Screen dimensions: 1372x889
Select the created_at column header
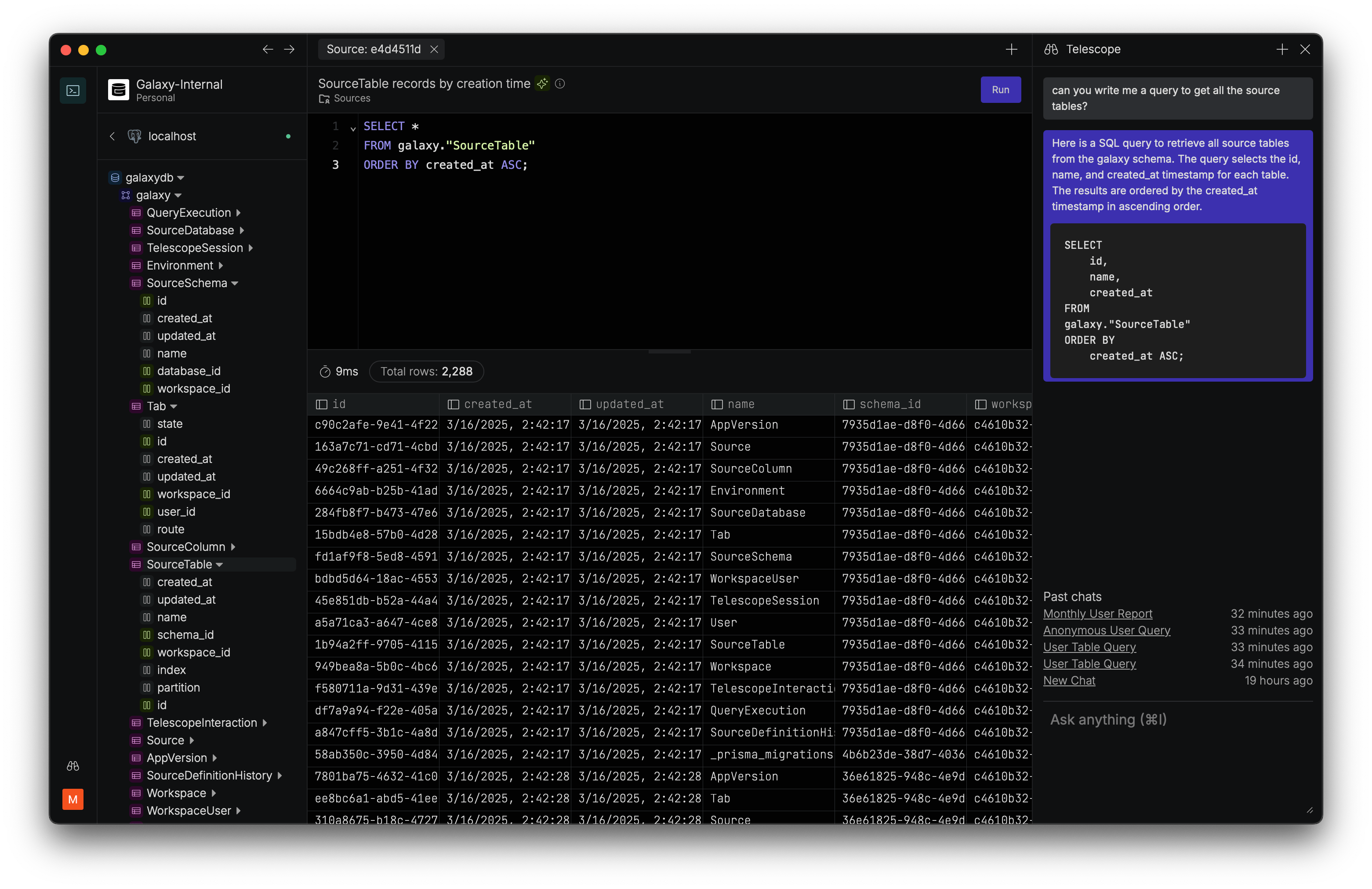tap(505, 404)
